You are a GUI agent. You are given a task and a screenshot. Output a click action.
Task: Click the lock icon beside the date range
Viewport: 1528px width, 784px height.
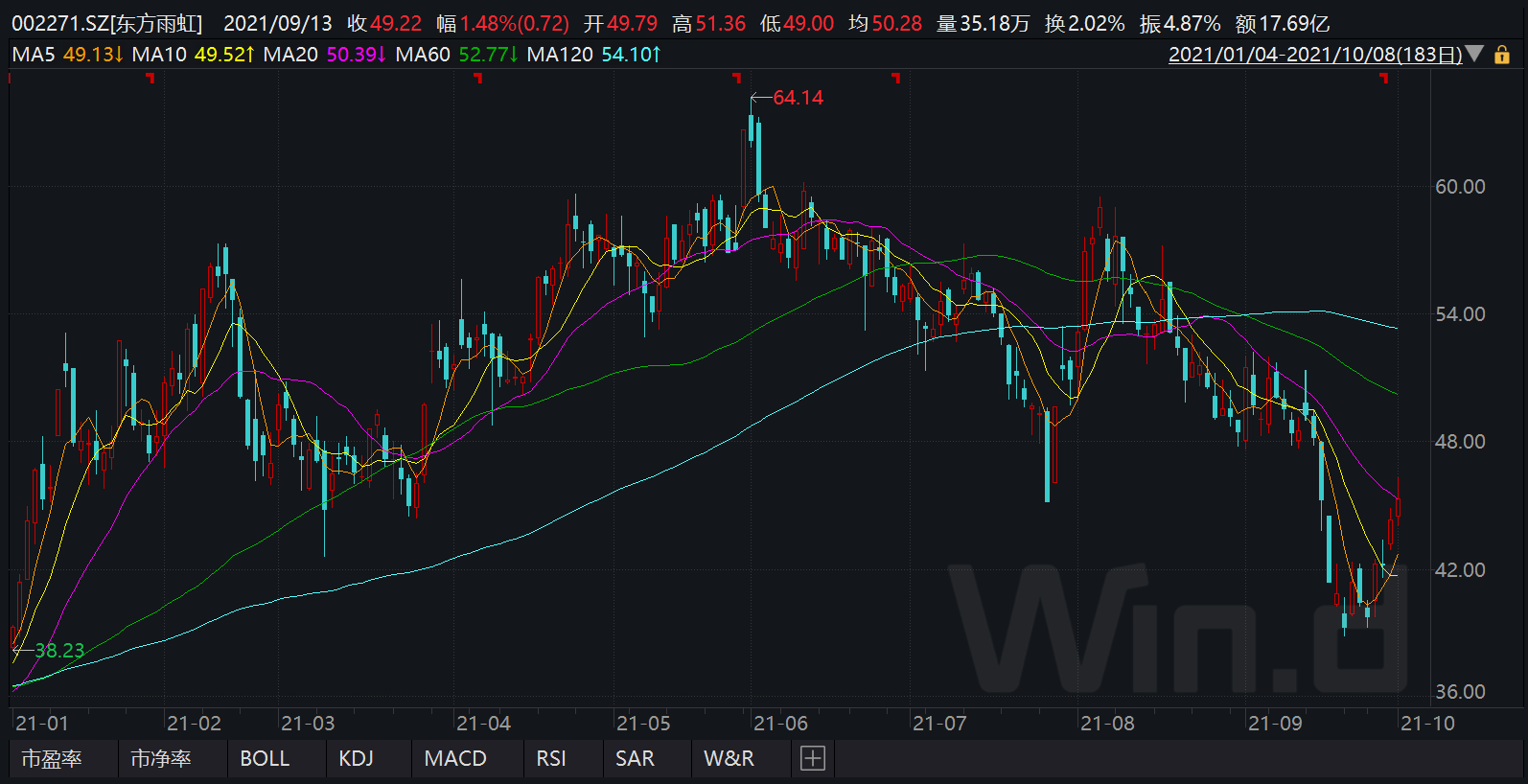[1502, 55]
